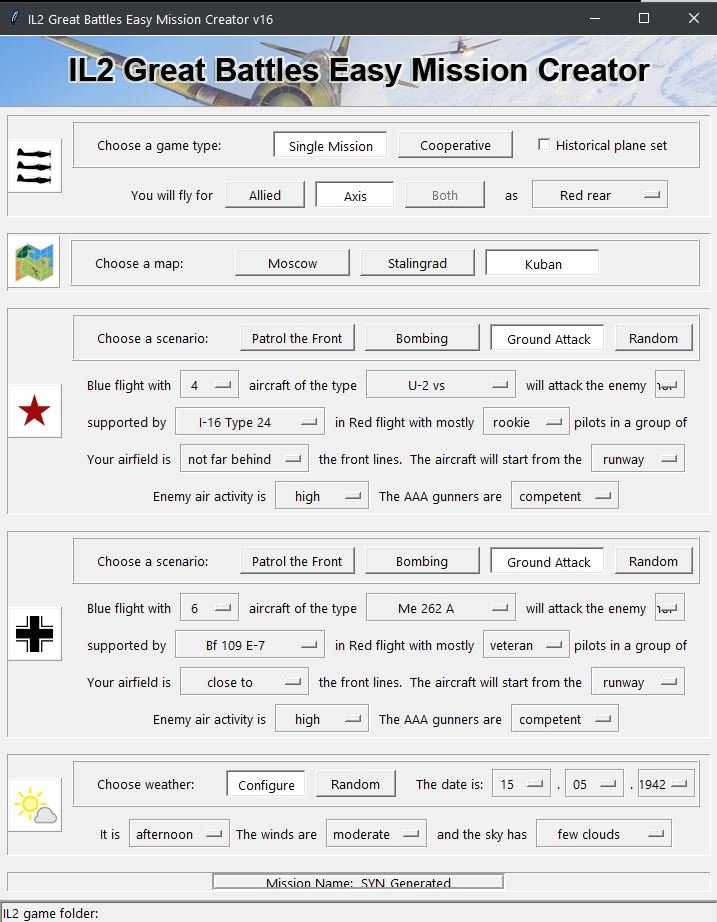Select Single Mission game type
Image resolution: width=717 pixels, height=922 pixels.
point(331,146)
